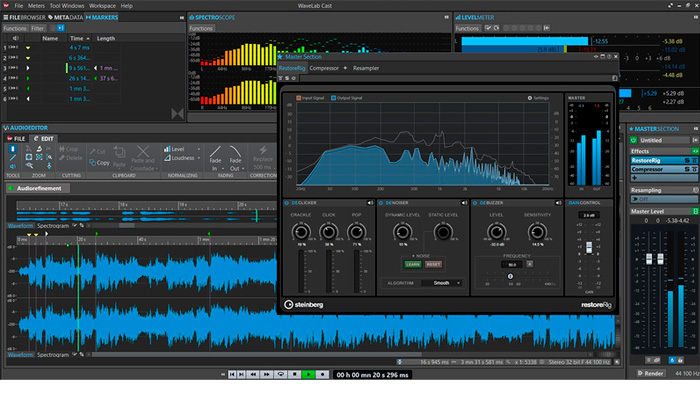
Task: Enable the Input Signal display checkbox
Action: click(x=298, y=98)
